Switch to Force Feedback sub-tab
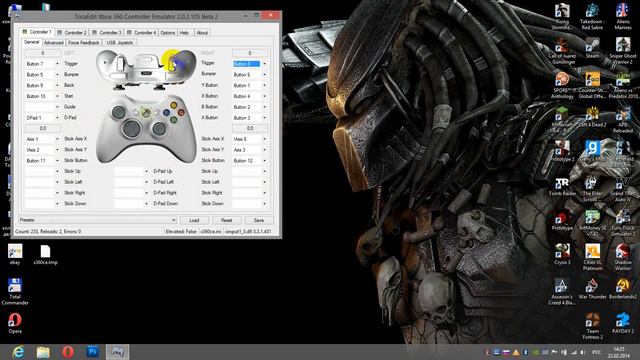Viewport: 640px width, 360px height. pos(83,42)
